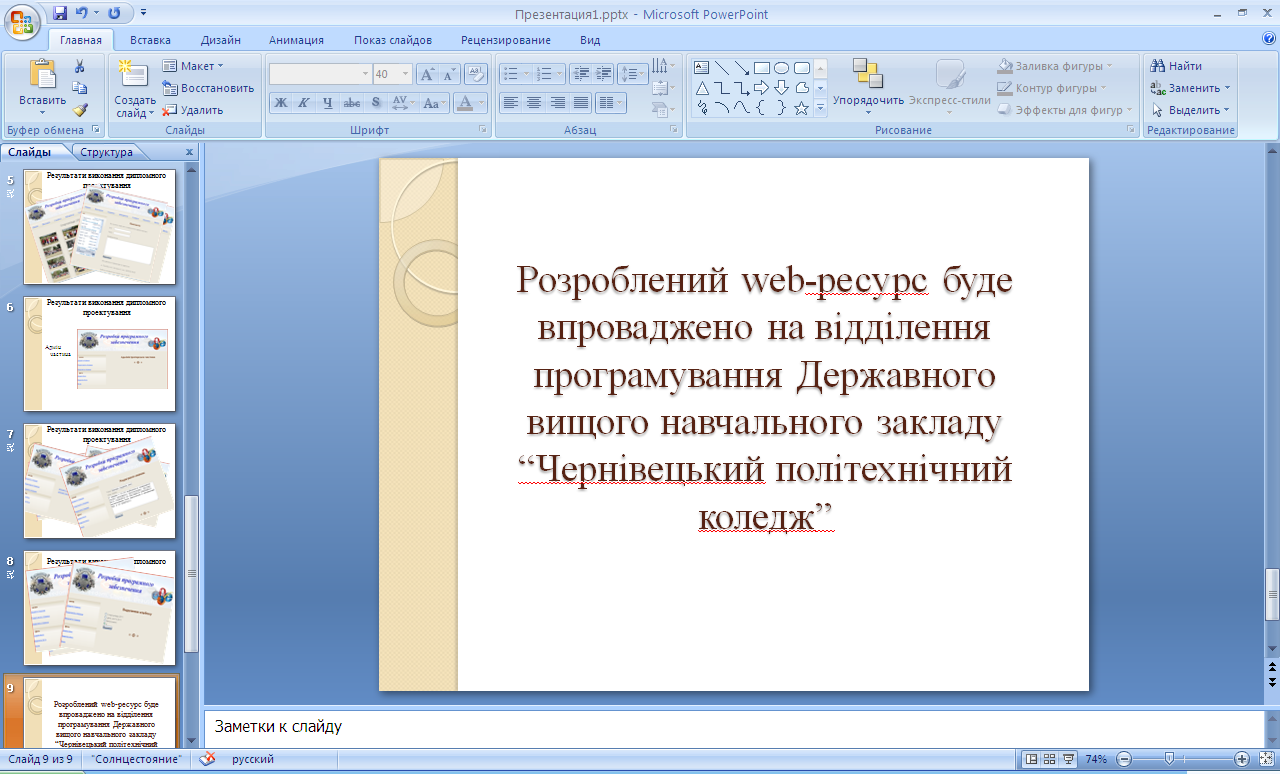
Task: Toggle underline formatting (Ч)
Action: point(328,102)
